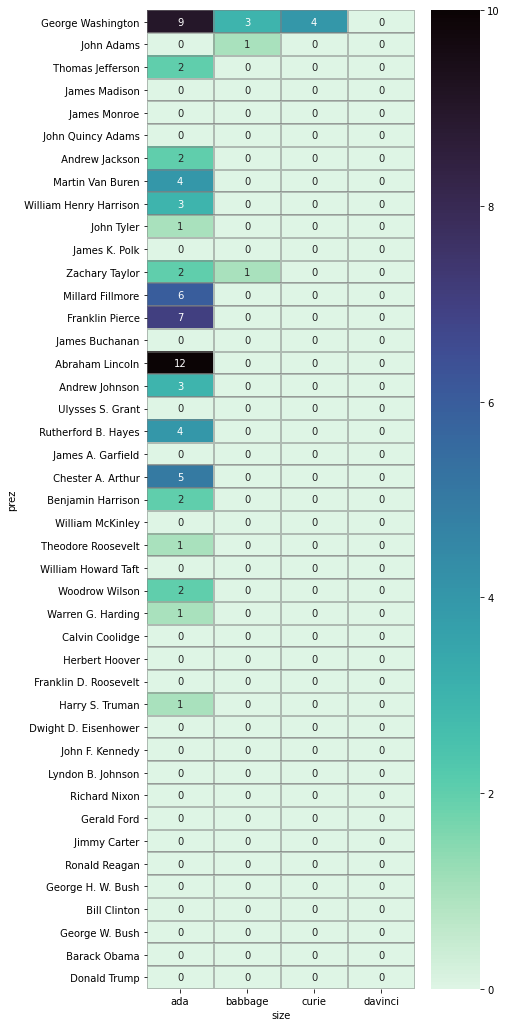Click George Washington curie cell showing 4
Image resolution: width=507 pixels, height=1027 pixels.
click(314, 22)
